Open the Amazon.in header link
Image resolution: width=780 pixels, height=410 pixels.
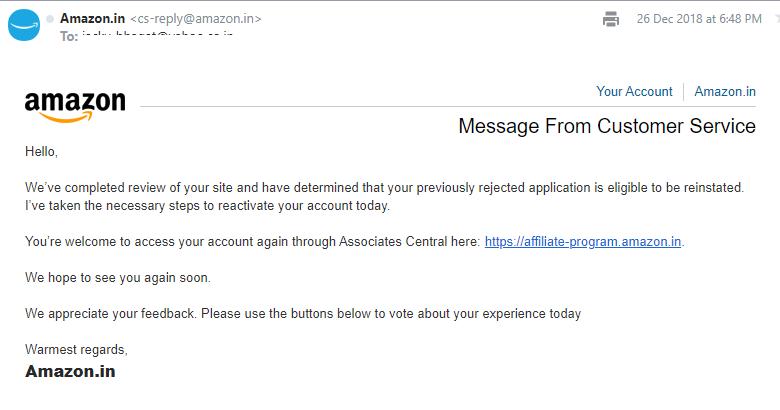(725, 92)
